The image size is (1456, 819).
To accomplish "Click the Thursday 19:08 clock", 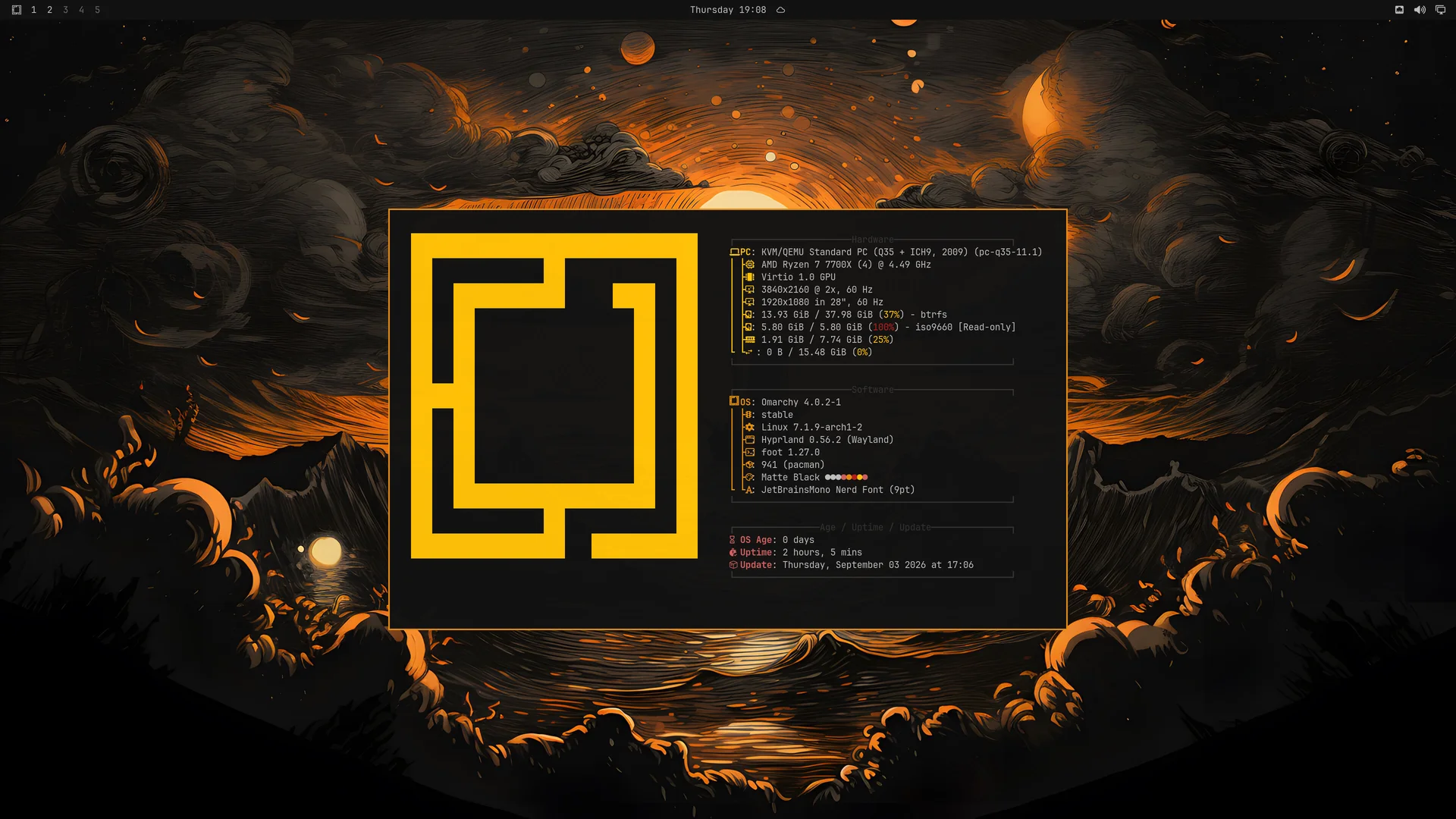I will [x=727, y=10].
